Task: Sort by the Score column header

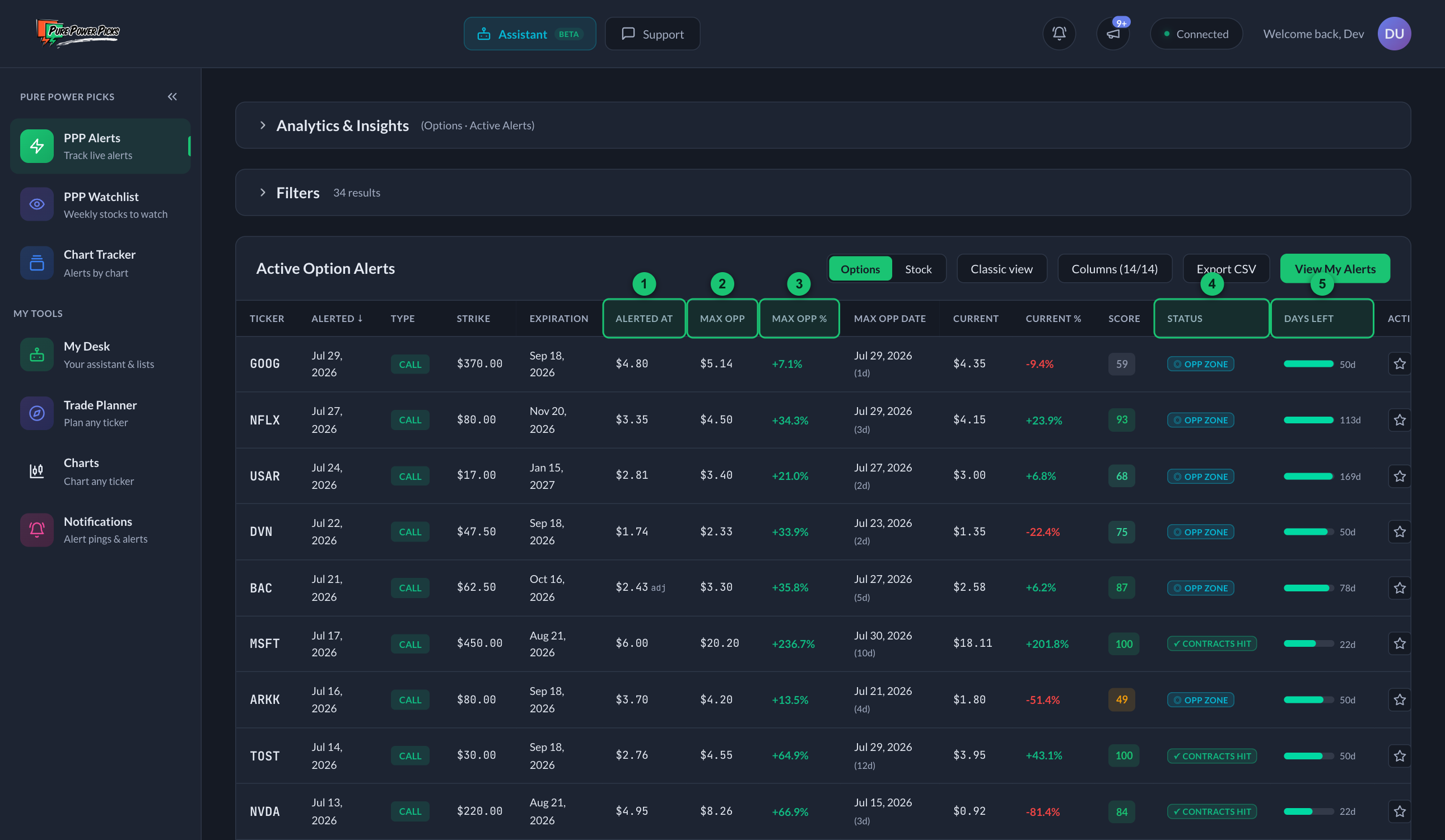Action: (1124, 318)
